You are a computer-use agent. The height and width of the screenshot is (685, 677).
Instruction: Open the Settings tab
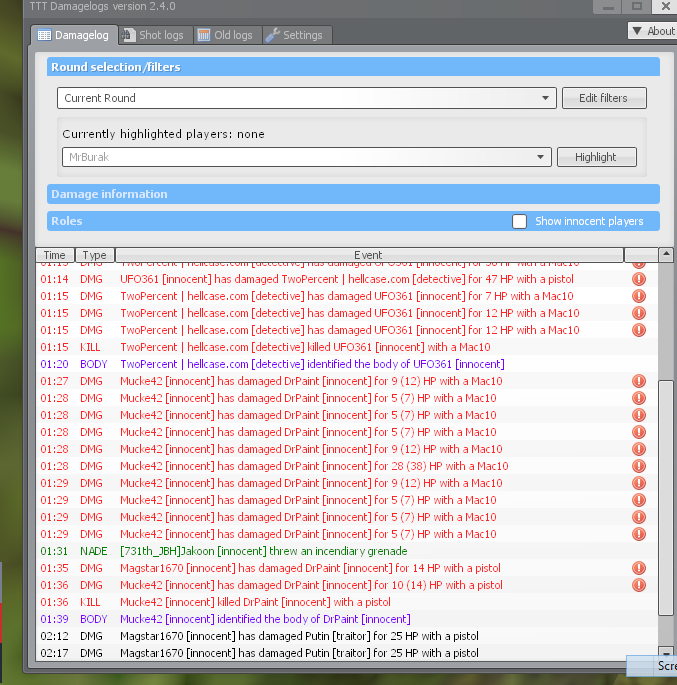[295, 35]
